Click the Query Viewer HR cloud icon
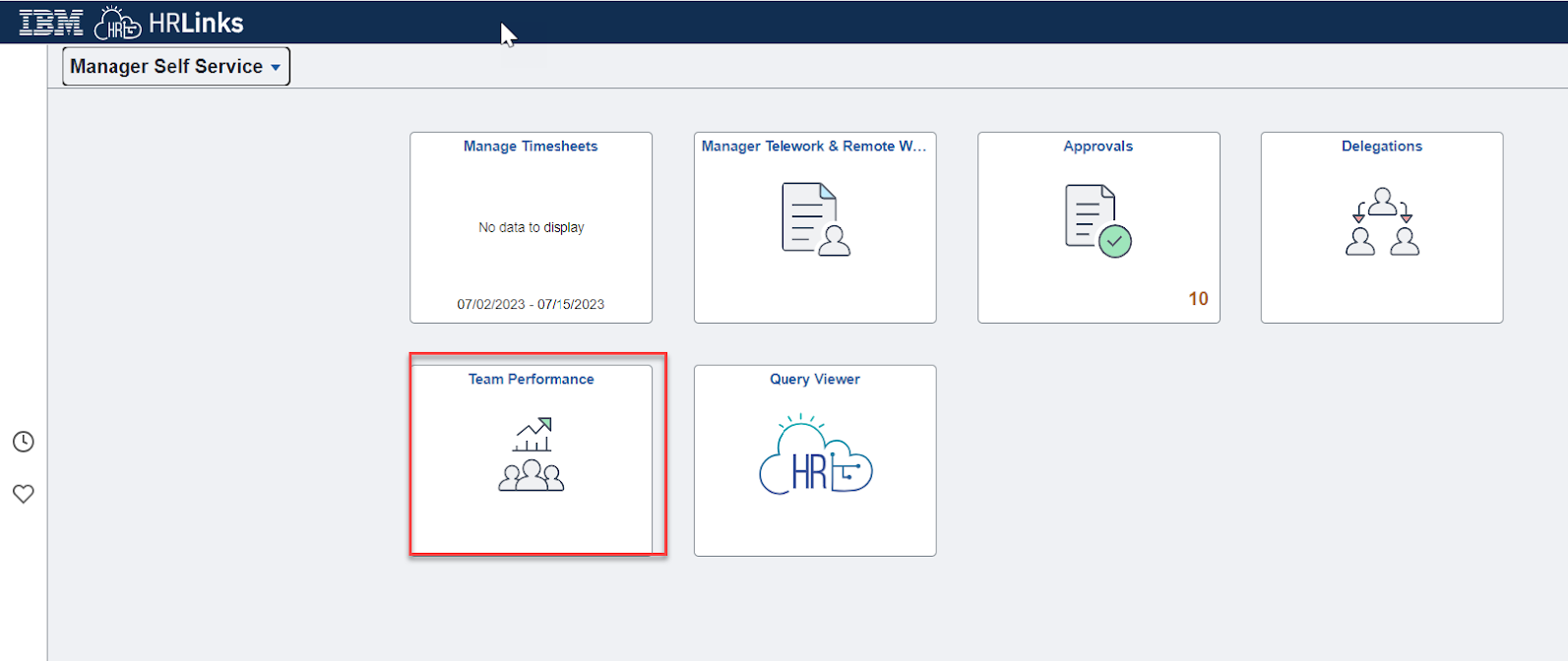The width and height of the screenshot is (1568, 661). pos(815,455)
